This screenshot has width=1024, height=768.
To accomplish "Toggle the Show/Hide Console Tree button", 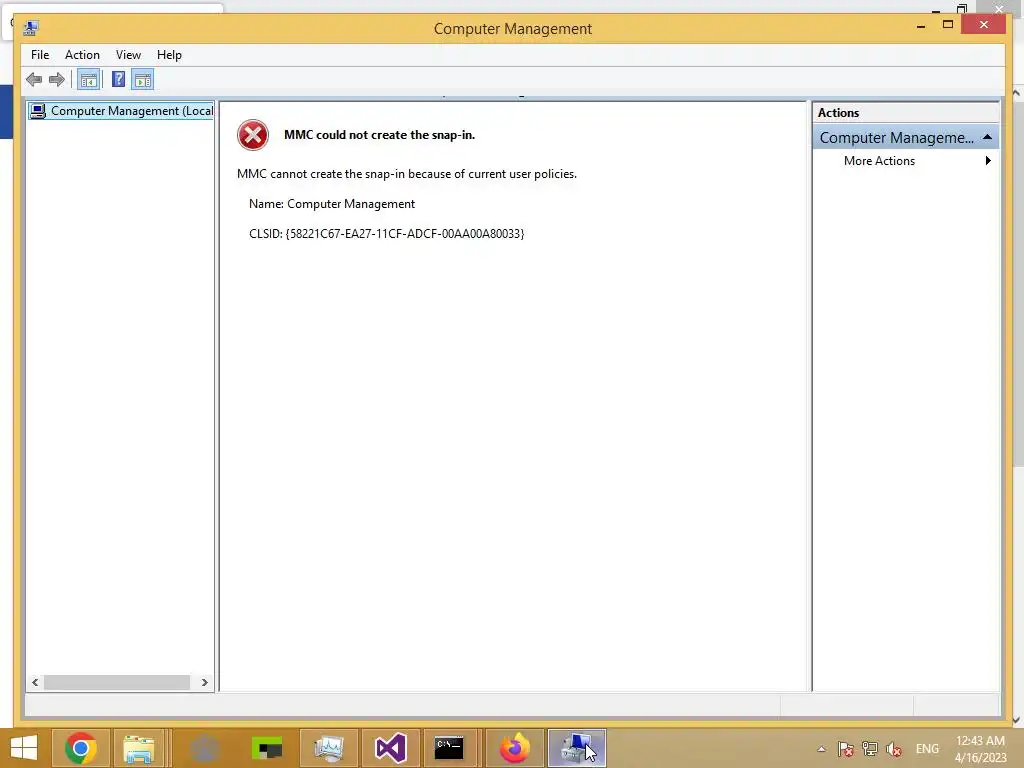I will [88, 80].
